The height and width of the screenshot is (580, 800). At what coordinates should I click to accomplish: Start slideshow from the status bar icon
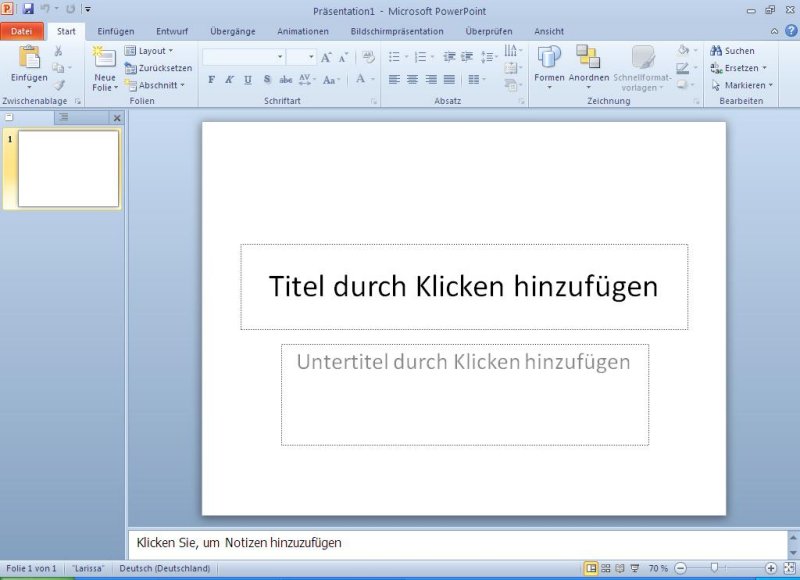tap(635, 568)
